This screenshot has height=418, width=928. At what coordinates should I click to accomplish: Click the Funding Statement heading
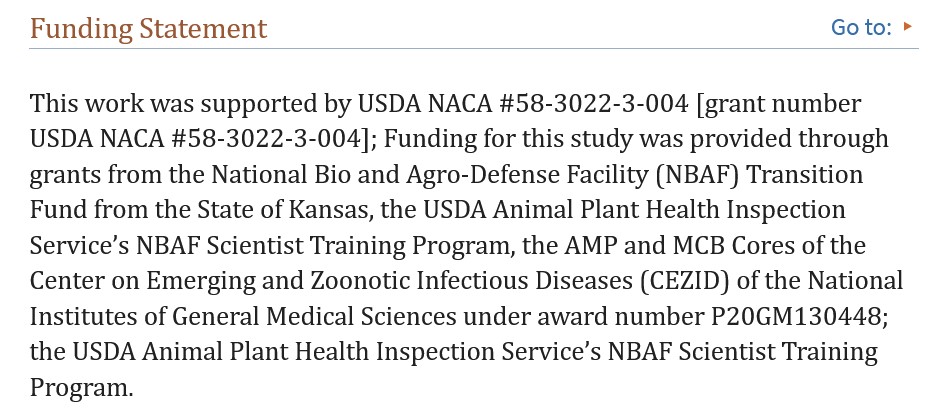(x=149, y=28)
